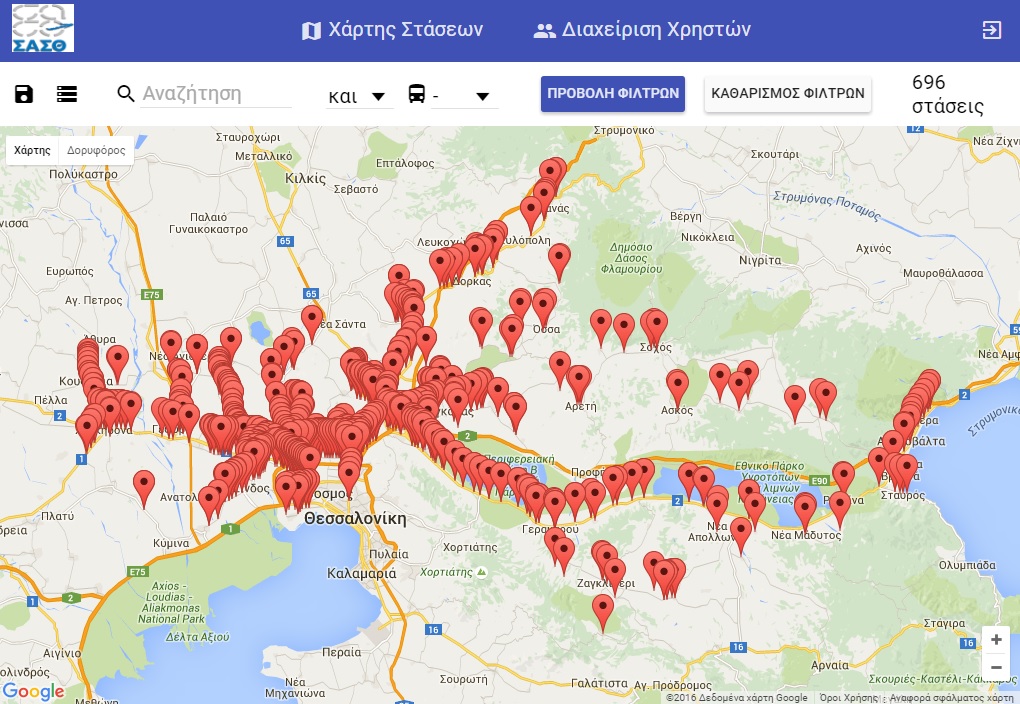
Task: Open the list view icon
Action: pos(67,94)
